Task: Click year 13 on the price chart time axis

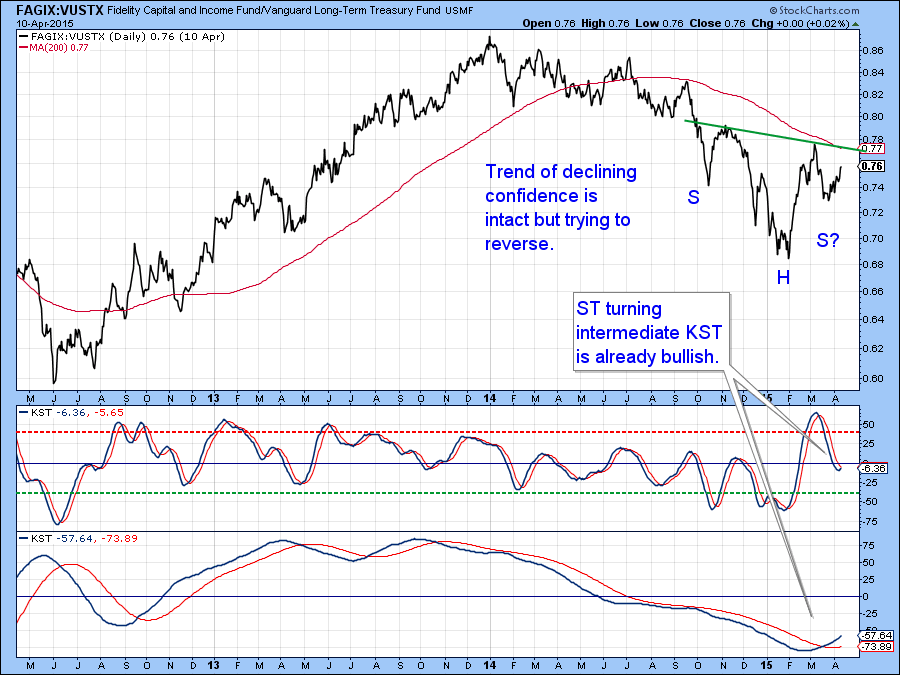Action: (214, 398)
